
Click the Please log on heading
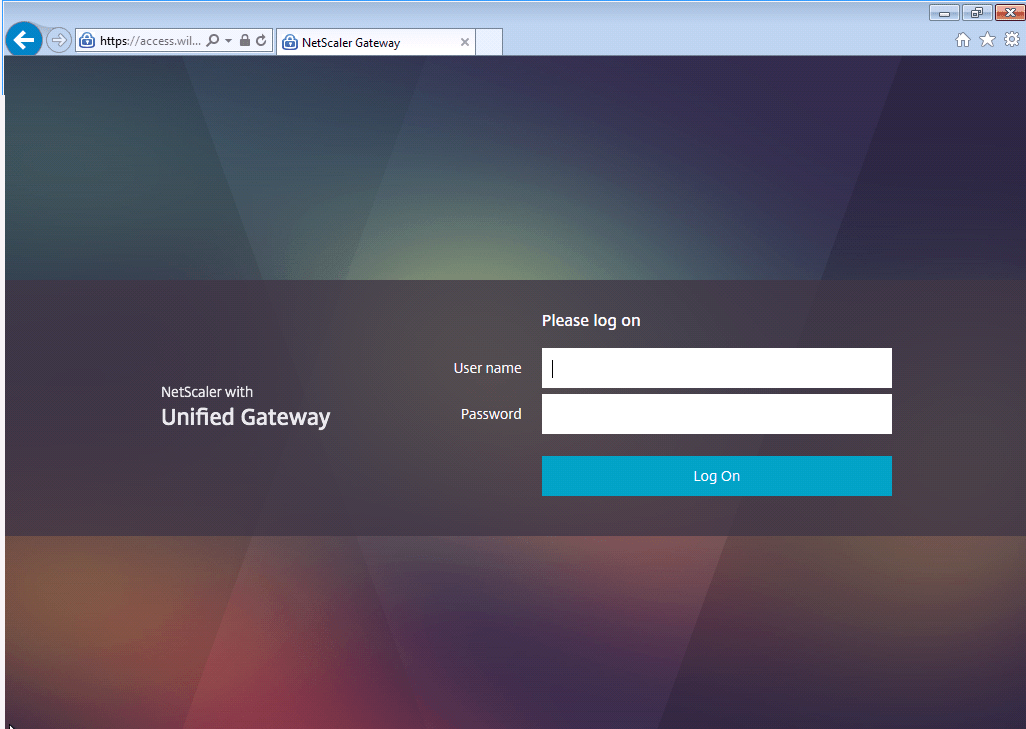pyautogui.click(x=591, y=320)
